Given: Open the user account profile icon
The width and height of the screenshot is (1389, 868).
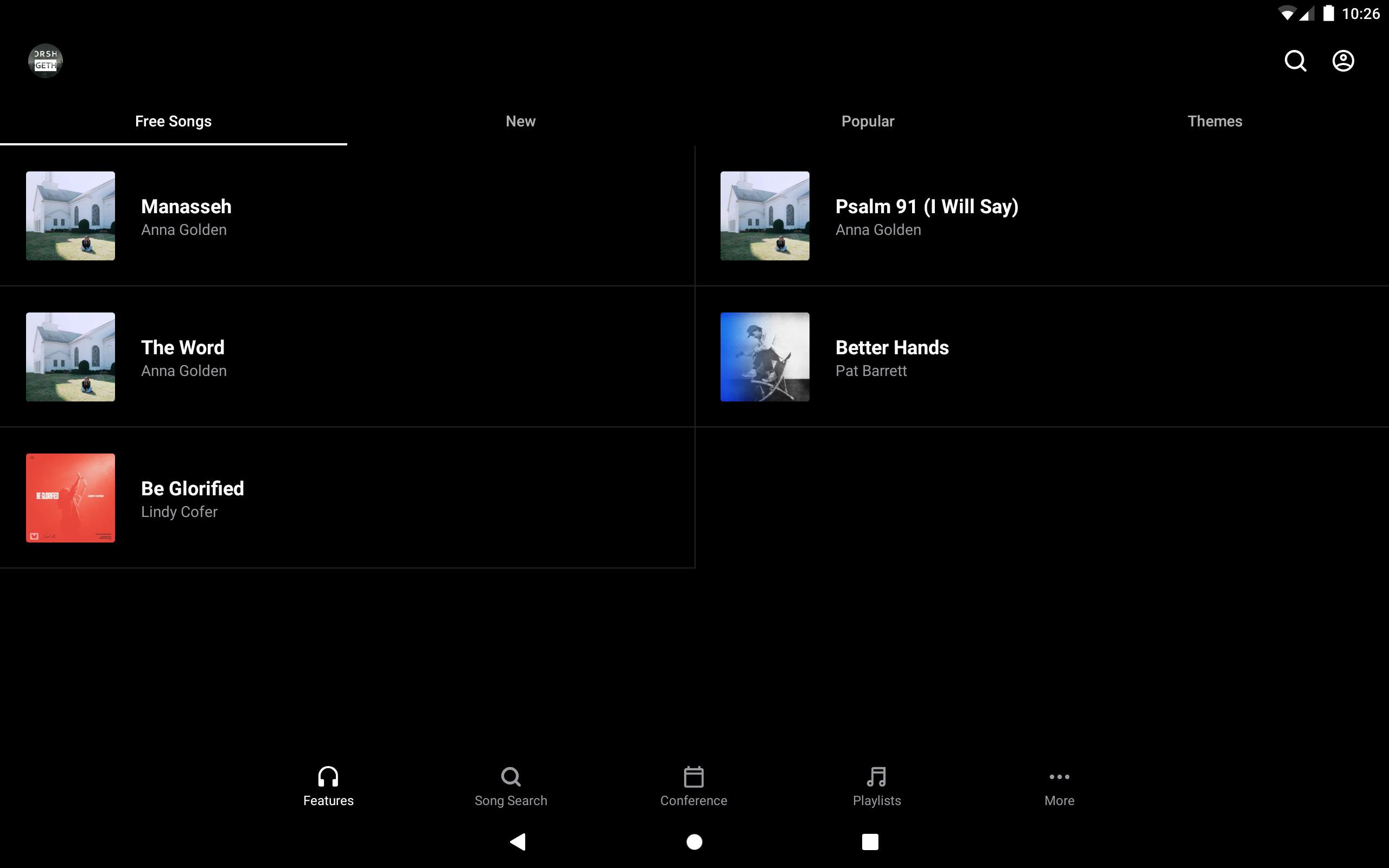Looking at the screenshot, I should coord(1342,61).
